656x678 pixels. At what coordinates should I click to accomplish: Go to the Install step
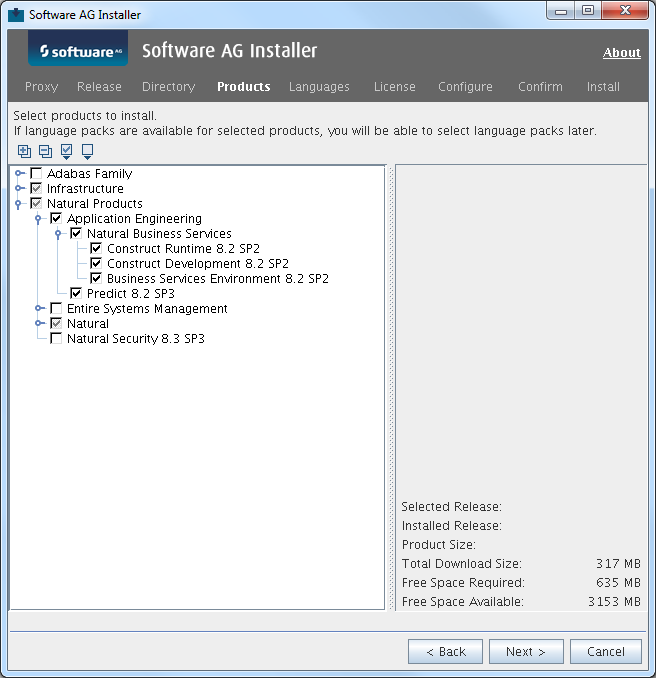603,87
